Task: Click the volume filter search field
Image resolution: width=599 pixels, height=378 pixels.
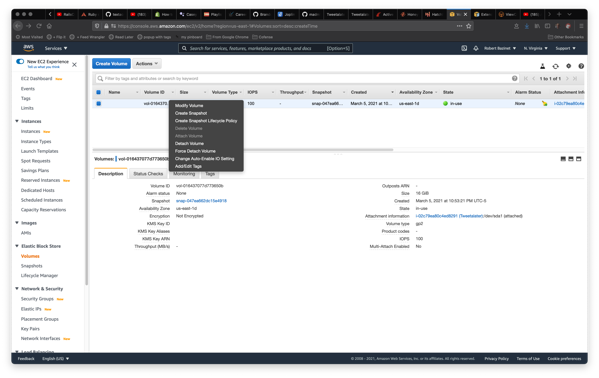Action: pos(306,78)
